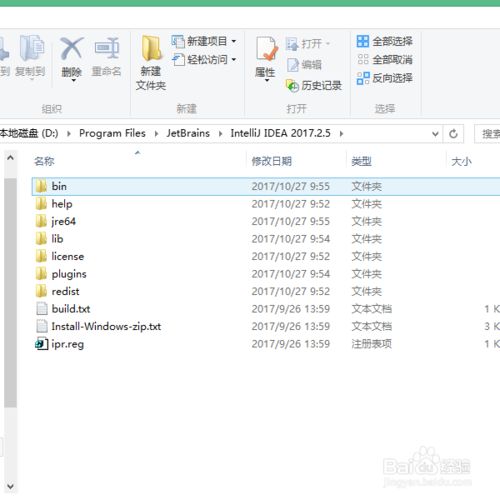Click the Edit (编辑) ribbon icon
The image size is (500, 500).
[293, 65]
